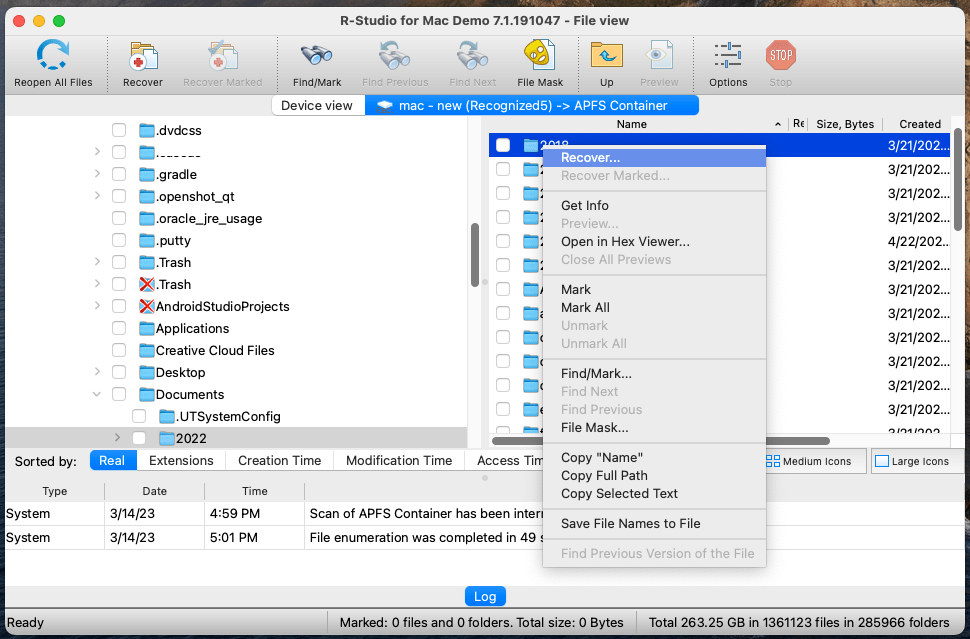
Task: Click the Created column header
Action: [x=919, y=124]
